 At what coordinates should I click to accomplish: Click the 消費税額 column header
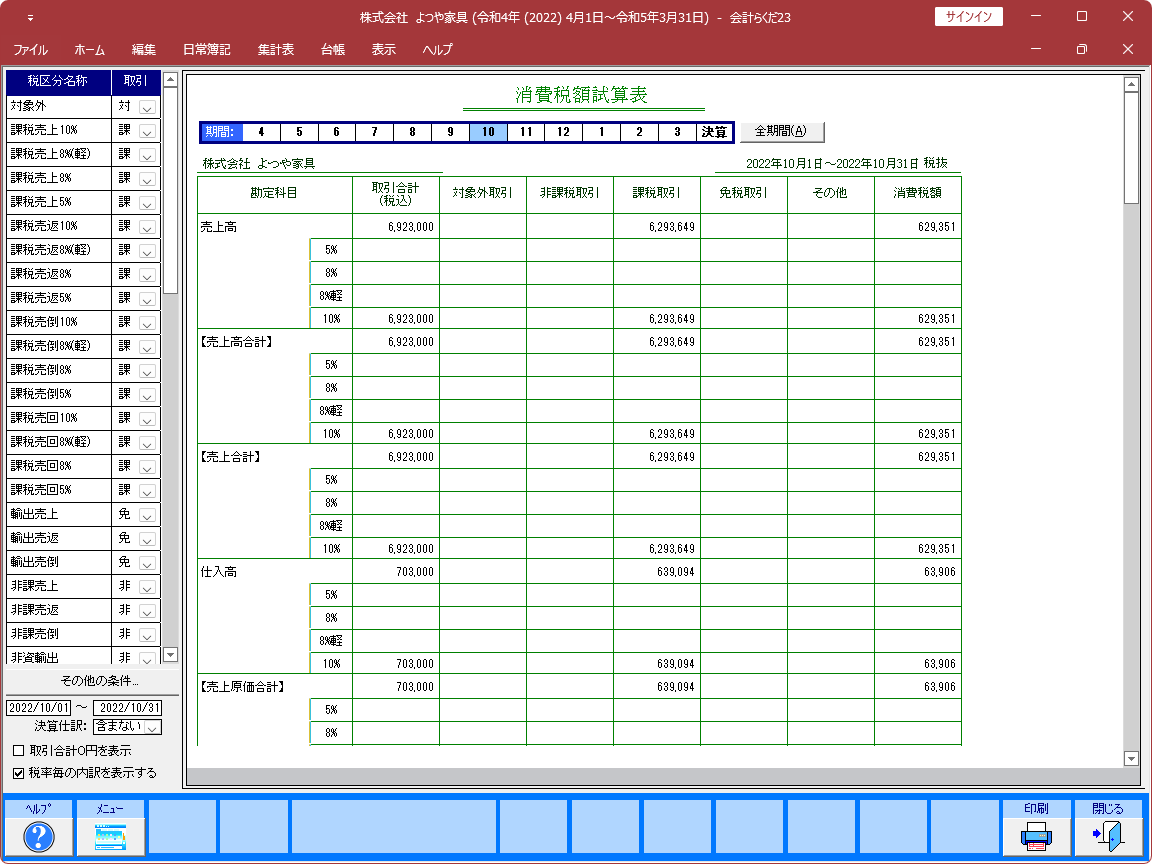pos(918,195)
